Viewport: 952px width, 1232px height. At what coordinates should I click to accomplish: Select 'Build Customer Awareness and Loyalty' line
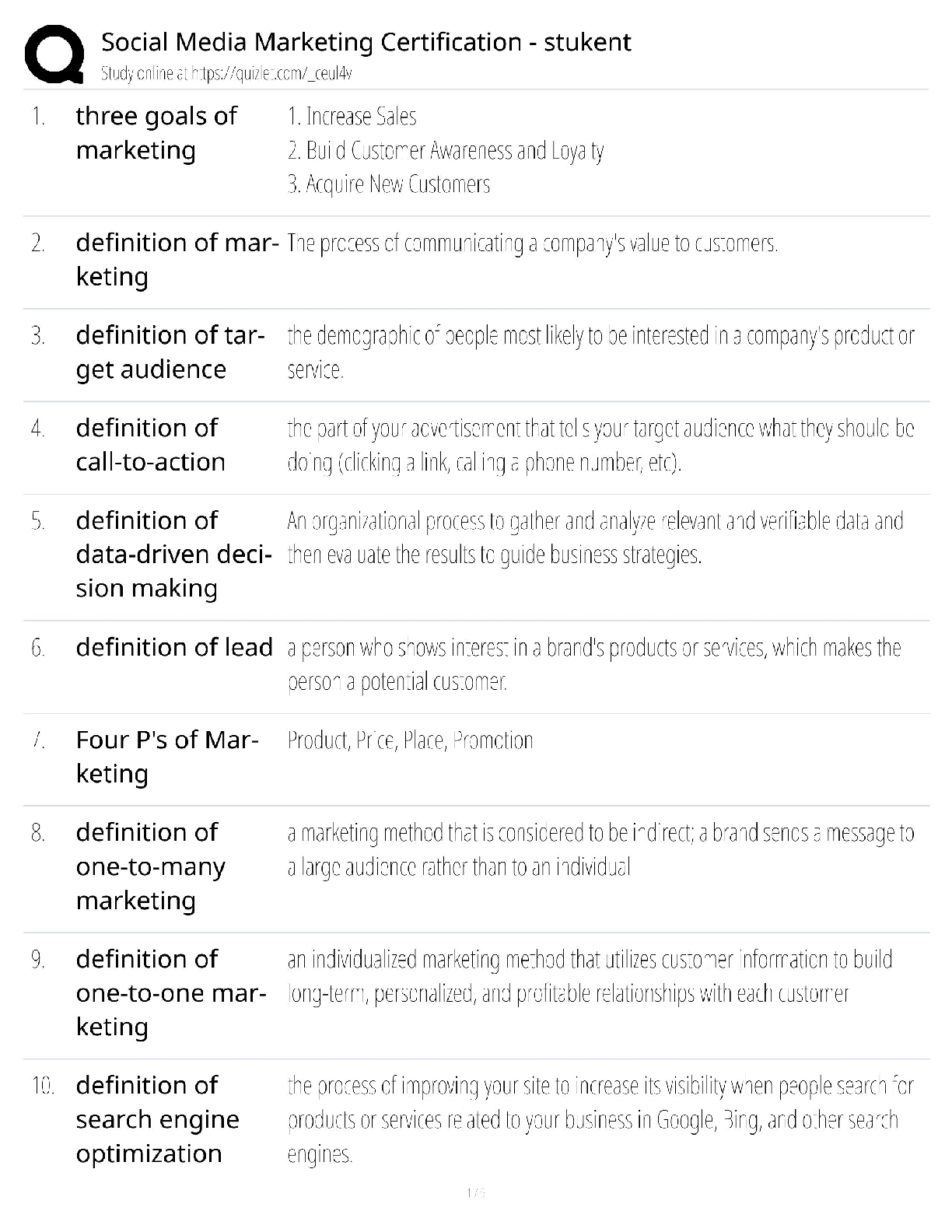(x=445, y=150)
